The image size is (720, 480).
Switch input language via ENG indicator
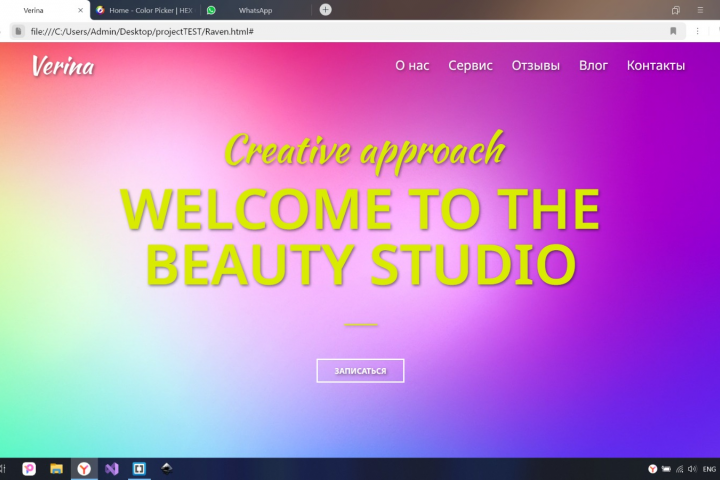pyautogui.click(x=709, y=469)
